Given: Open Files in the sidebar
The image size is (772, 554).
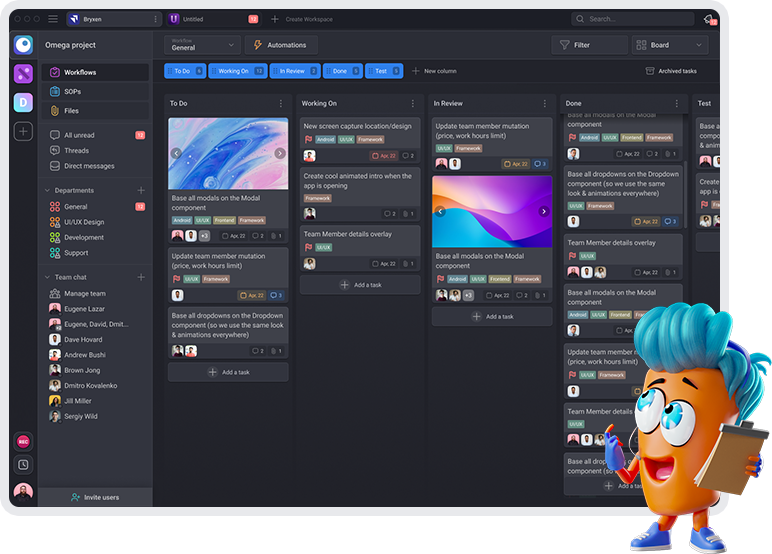Looking at the screenshot, I should point(95,111).
